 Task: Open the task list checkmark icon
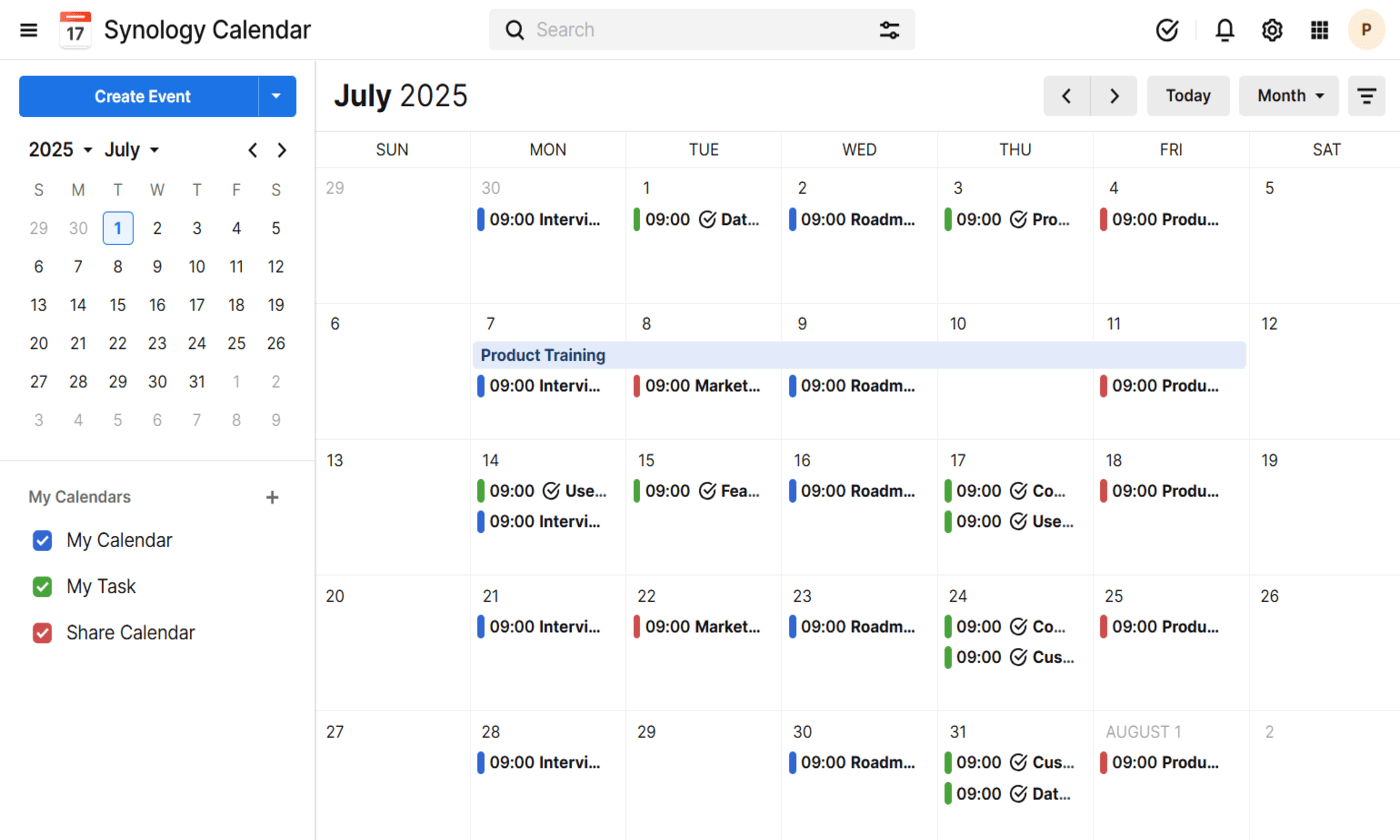[x=1166, y=30]
